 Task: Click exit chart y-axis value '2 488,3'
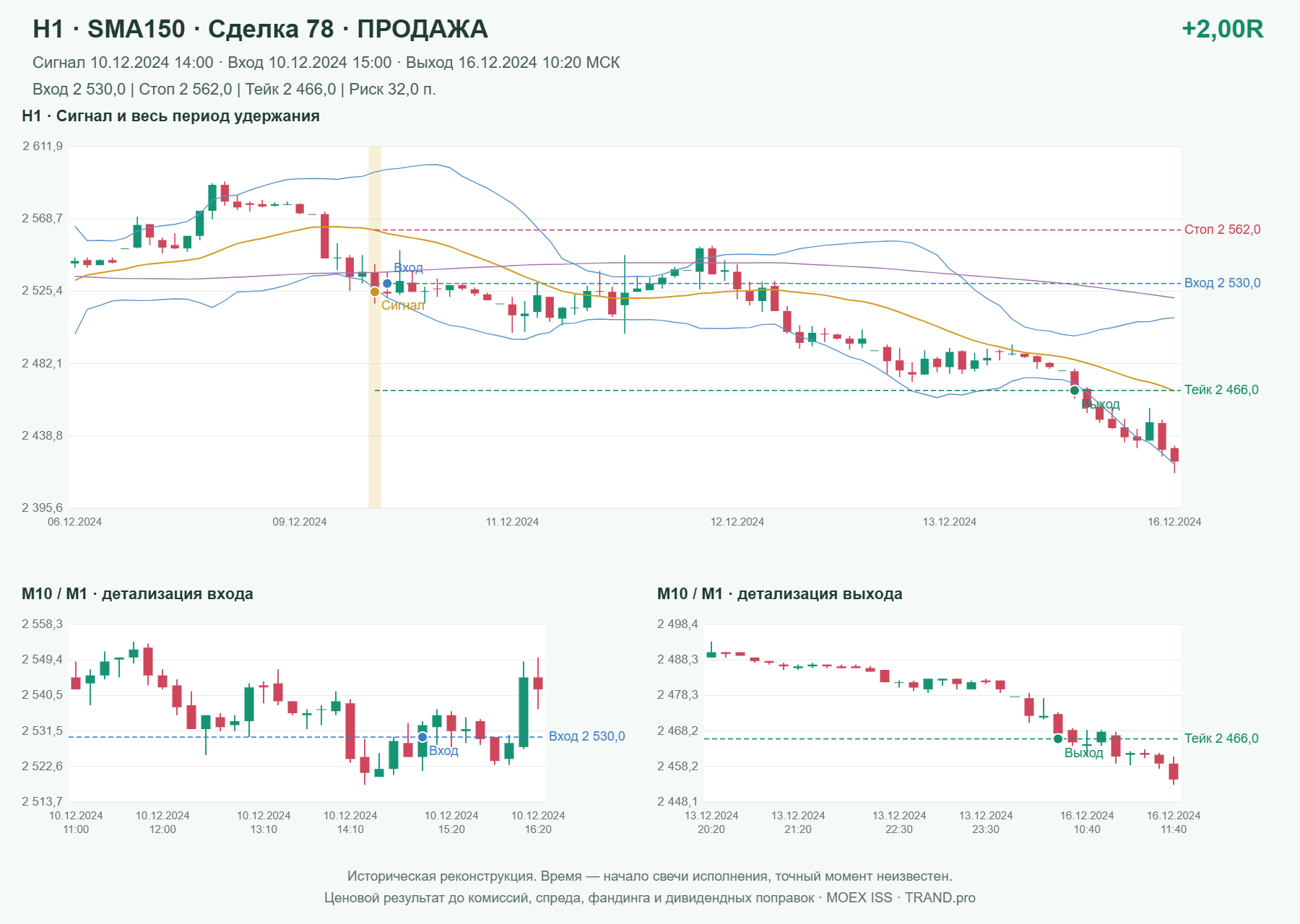[678, 660]
